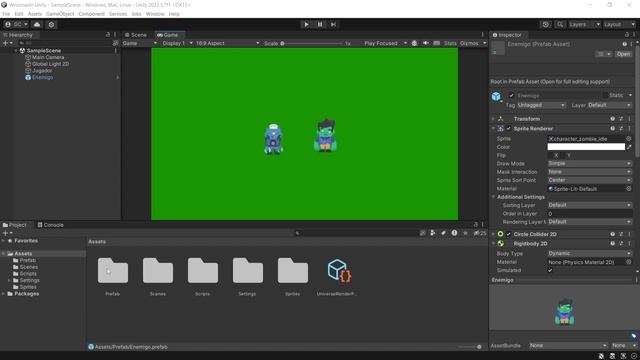Click the Order in Layer field
This screenshot has width=640, height=360.
(x=589, y=213)
